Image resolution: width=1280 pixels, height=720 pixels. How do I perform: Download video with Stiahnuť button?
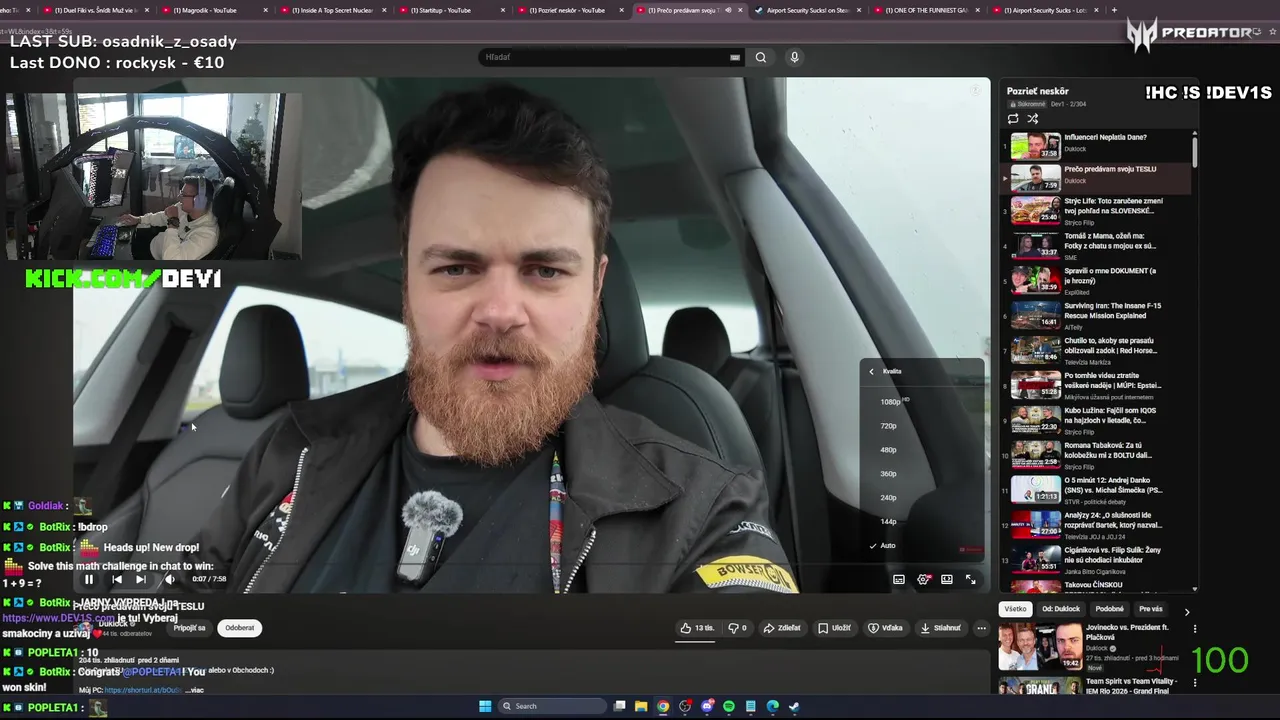(x=940, y=628)
